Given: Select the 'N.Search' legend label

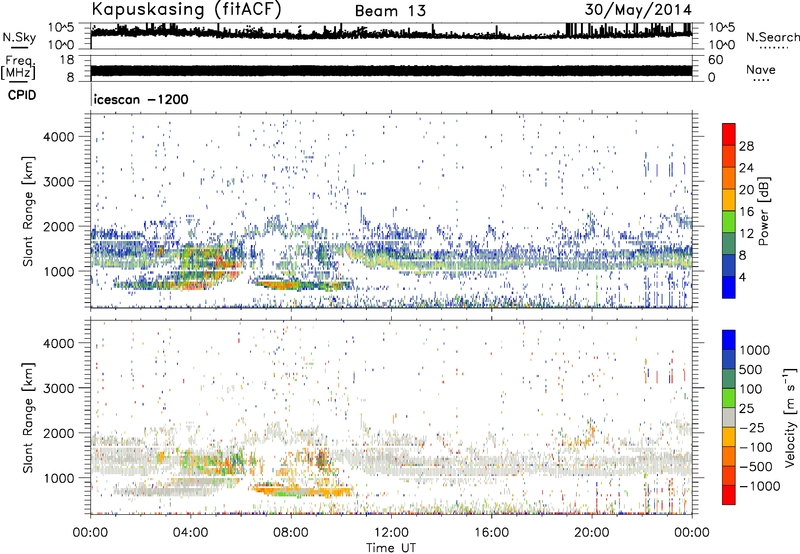Looking at the screenshot, I should (772, 37).
